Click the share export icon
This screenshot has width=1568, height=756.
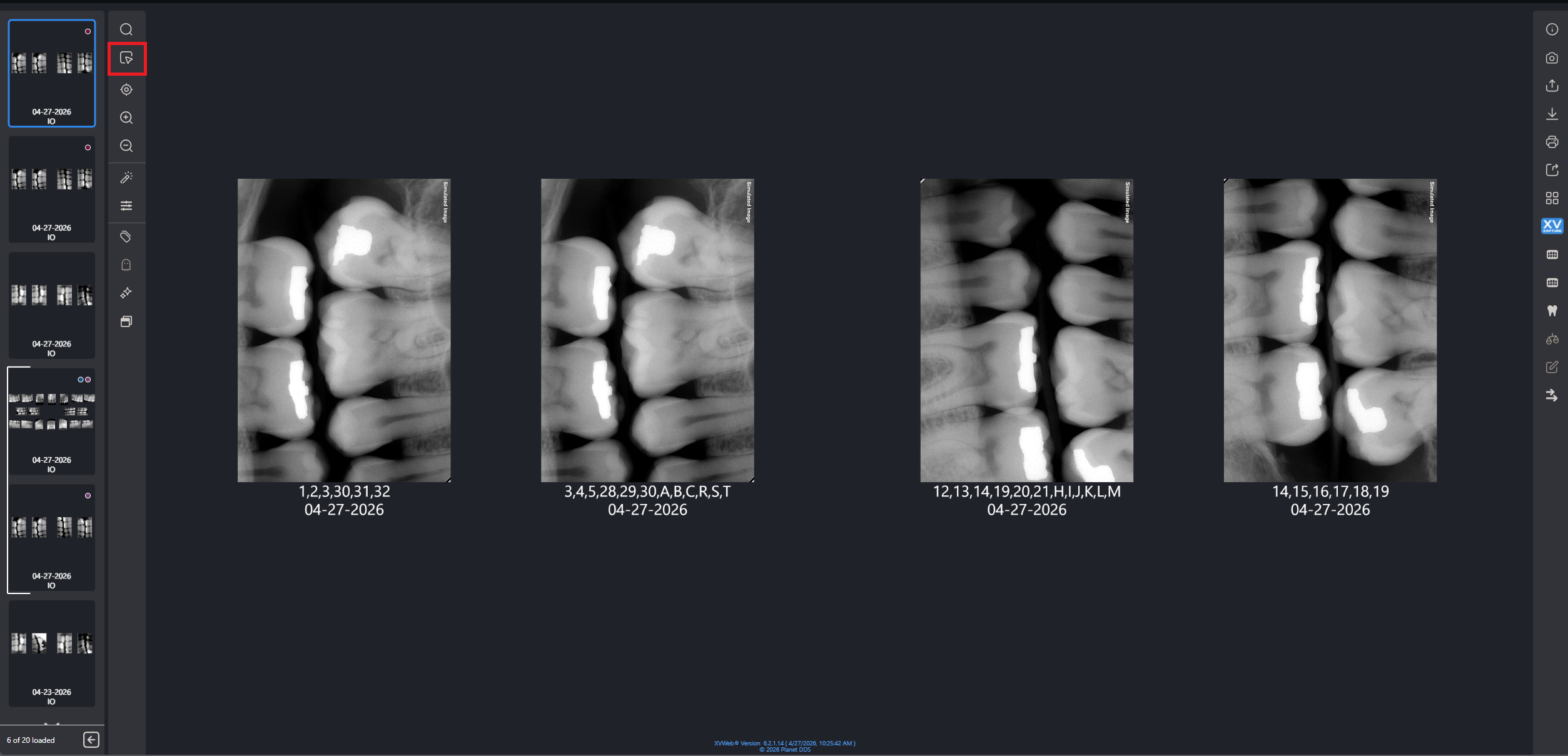coord(1552,170)
